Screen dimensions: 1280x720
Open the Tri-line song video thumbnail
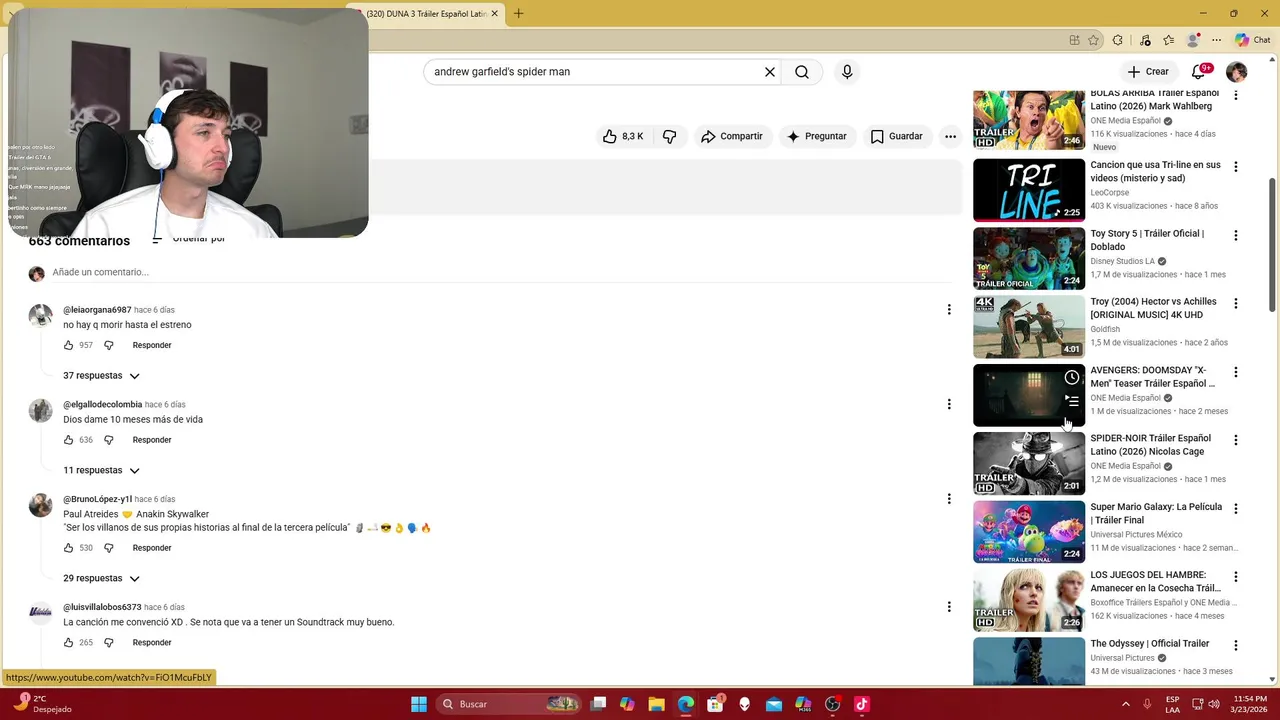[x=1029, y=190]
